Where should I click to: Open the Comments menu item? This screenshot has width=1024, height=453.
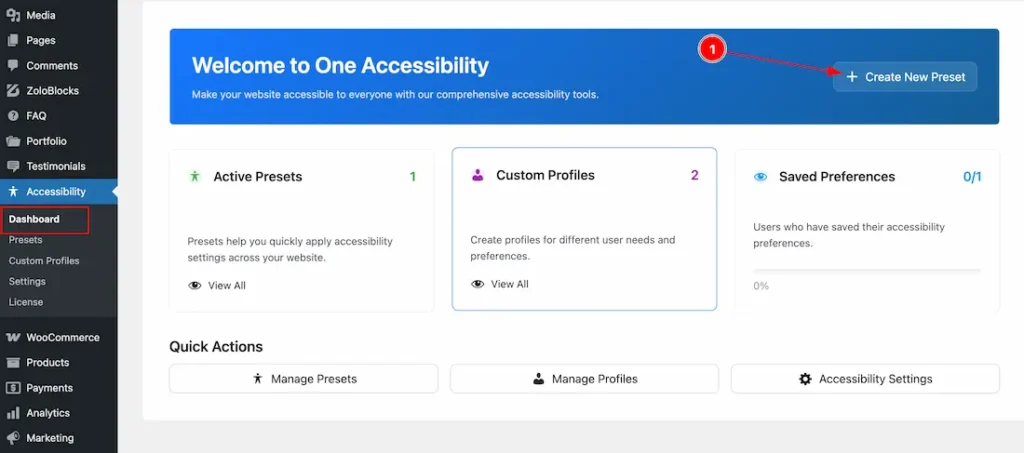52,66
